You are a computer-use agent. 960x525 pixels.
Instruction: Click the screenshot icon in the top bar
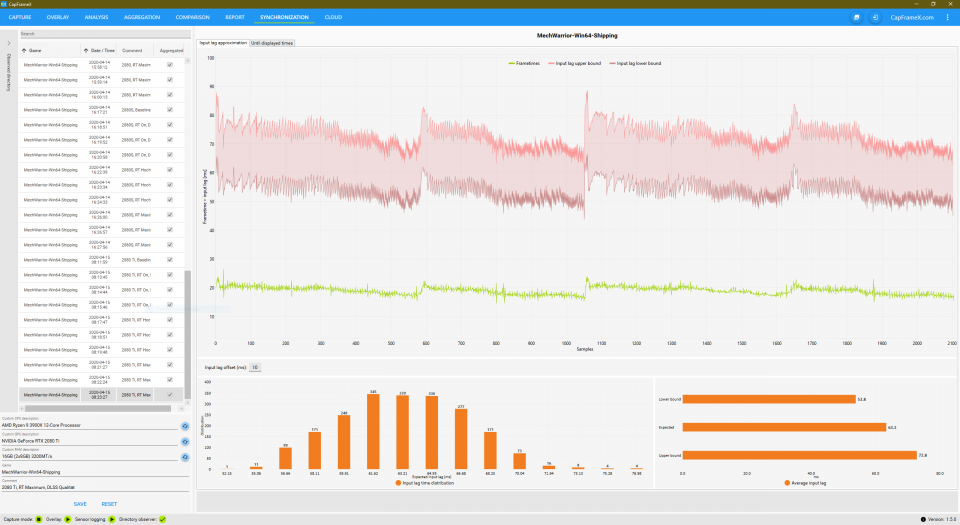pyautogui.click(x=857, y=18)
